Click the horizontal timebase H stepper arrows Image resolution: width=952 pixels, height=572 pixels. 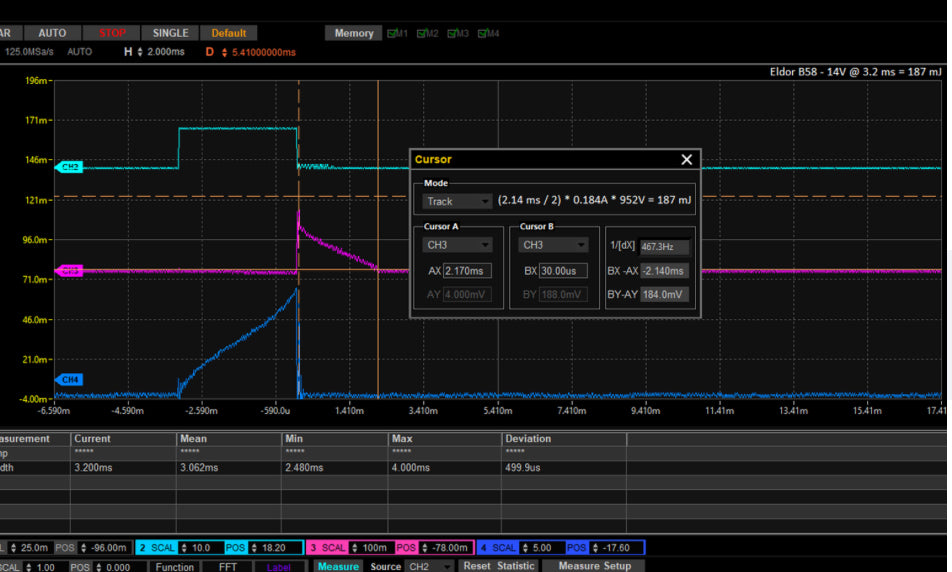[140, 52]
